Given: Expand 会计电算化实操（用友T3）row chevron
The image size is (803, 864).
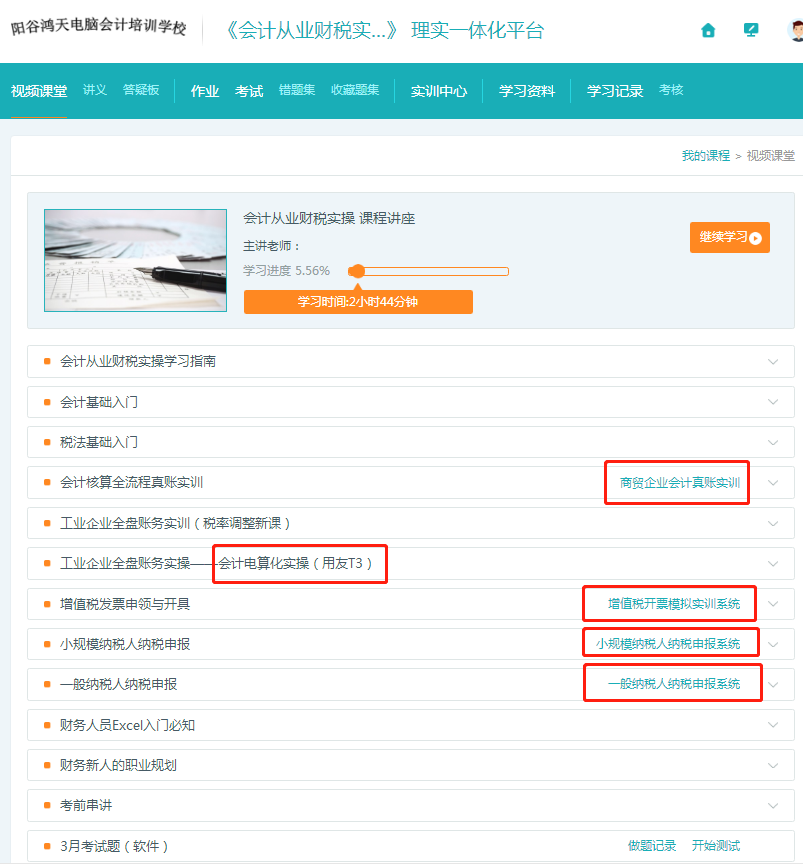Looking at the screenshot, I should tap(773, 564).
